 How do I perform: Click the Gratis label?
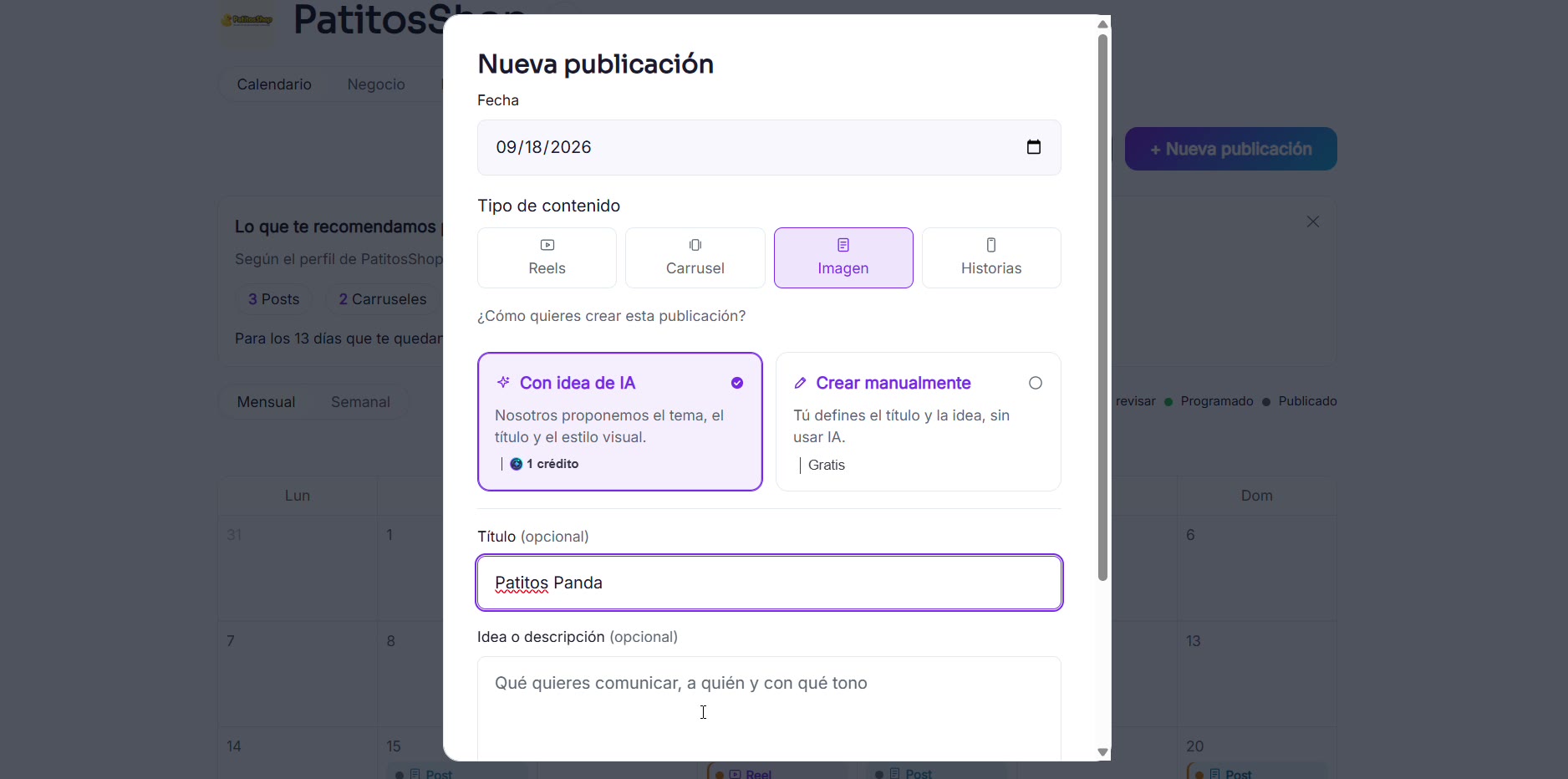(x=827, y=465)
